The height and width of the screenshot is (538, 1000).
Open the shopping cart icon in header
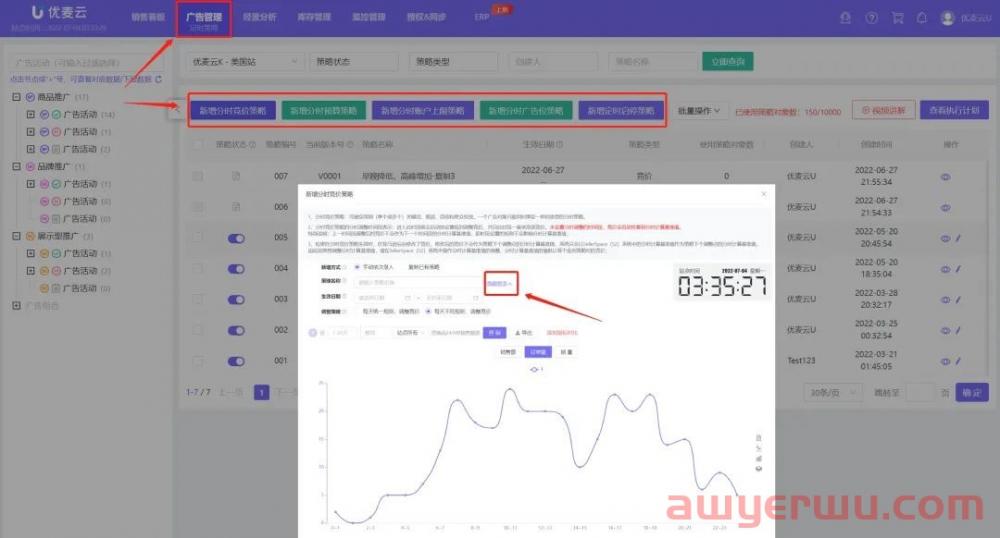(x=897, y=18)
